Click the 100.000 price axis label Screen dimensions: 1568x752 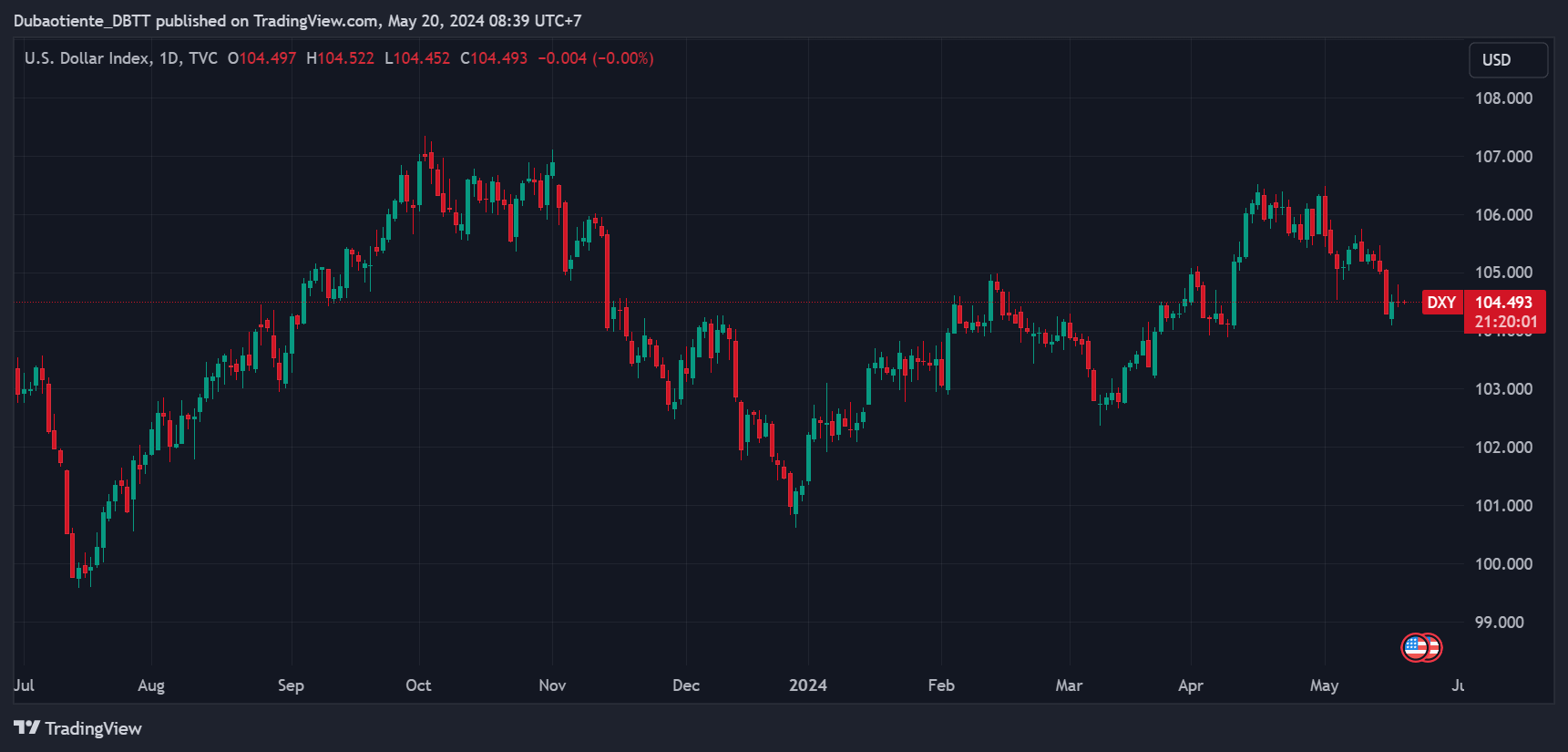tap(1503, 564)
